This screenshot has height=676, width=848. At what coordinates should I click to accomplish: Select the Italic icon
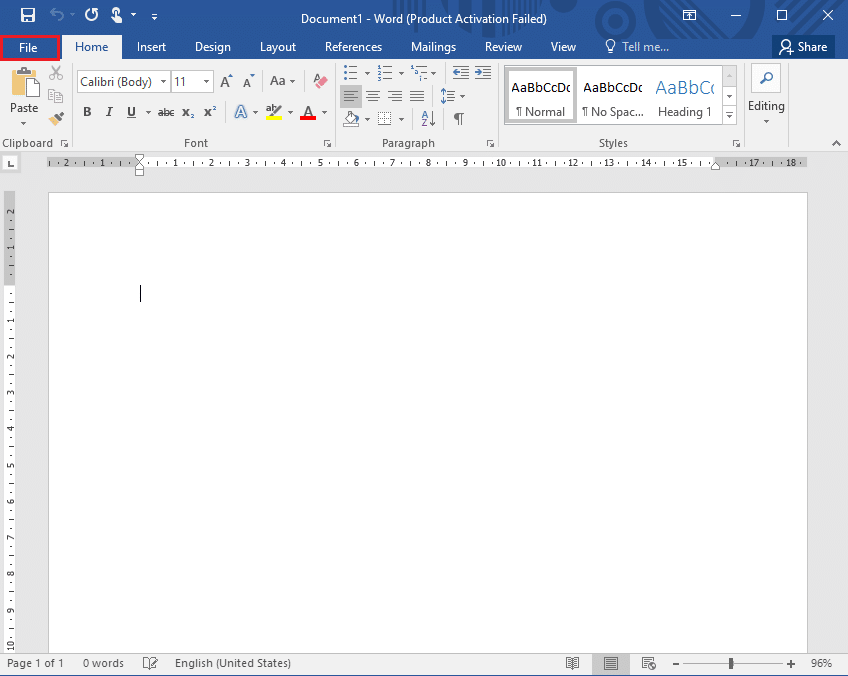coord(108,112)
